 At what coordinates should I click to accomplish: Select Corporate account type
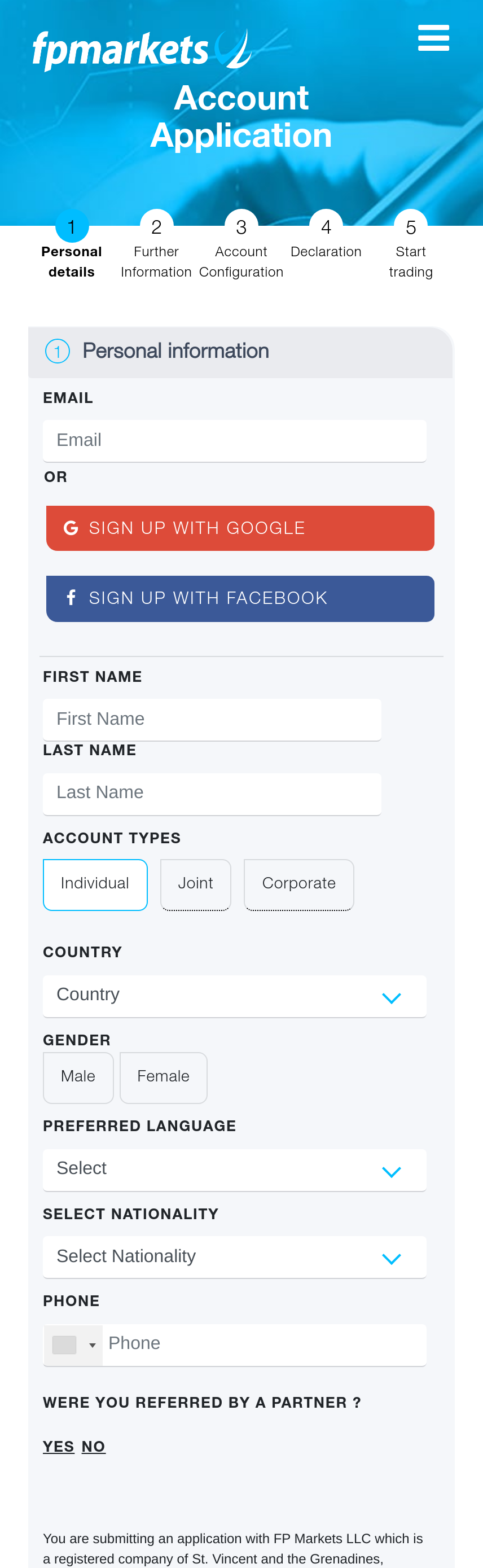[x=298, y=884]
